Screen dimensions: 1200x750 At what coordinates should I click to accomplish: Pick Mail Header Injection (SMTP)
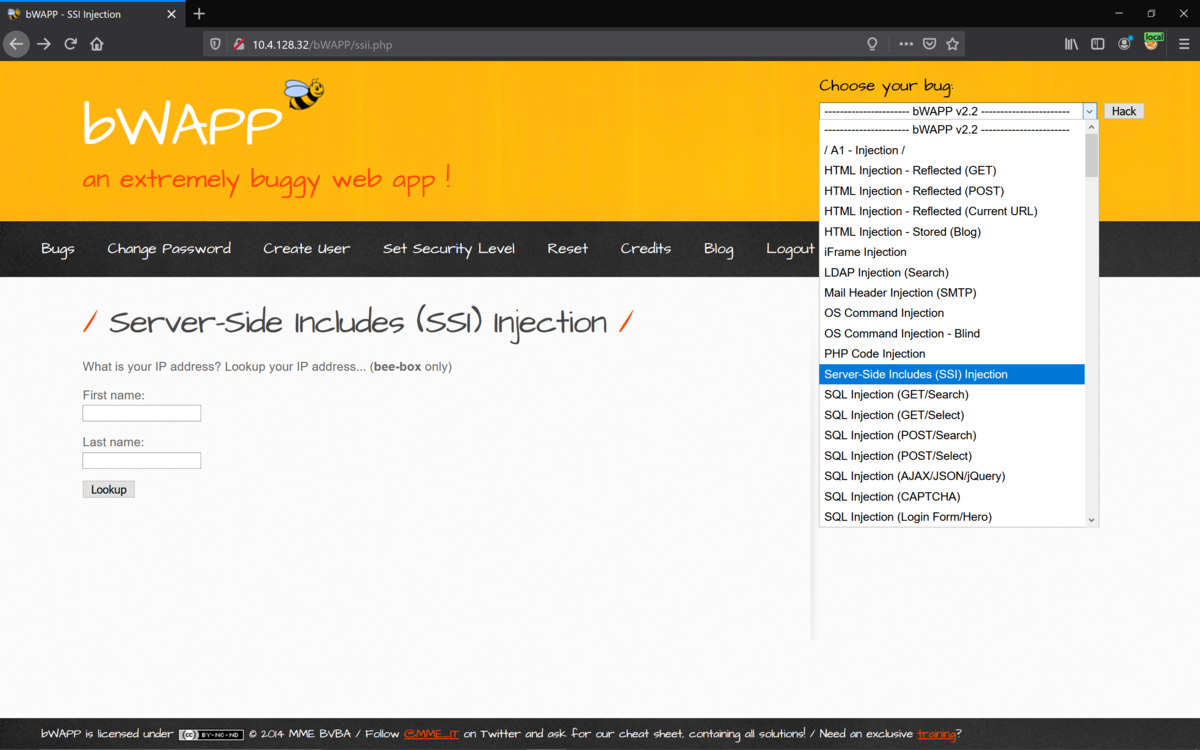click(952, 293)
